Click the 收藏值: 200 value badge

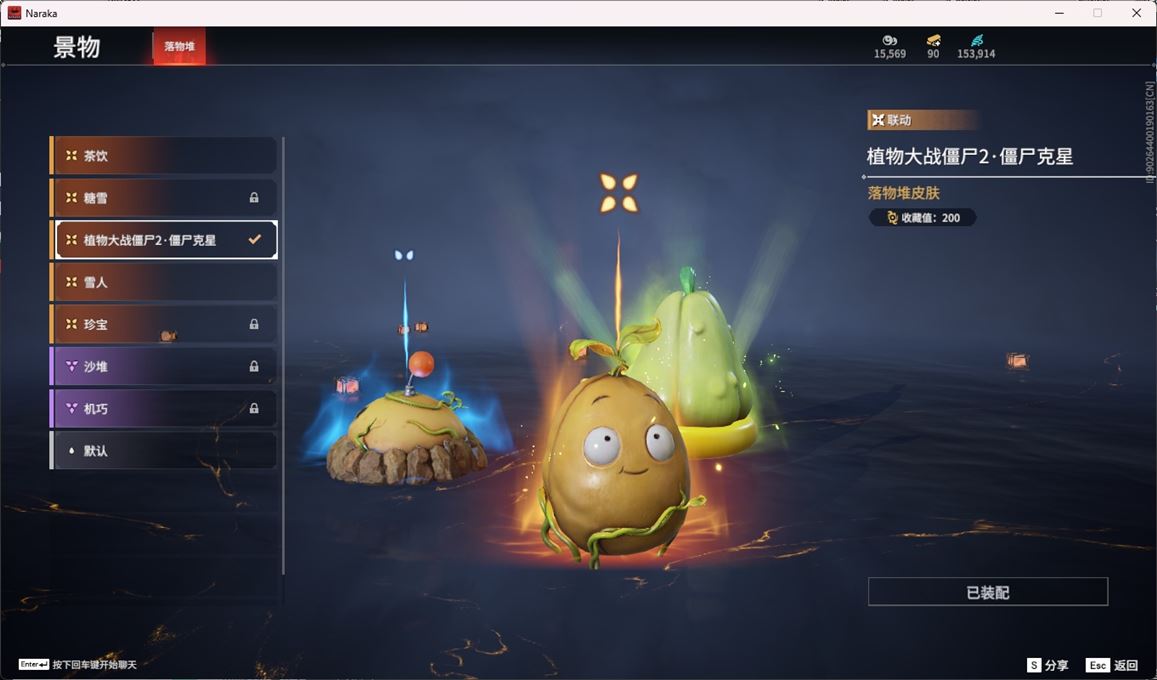922,218
